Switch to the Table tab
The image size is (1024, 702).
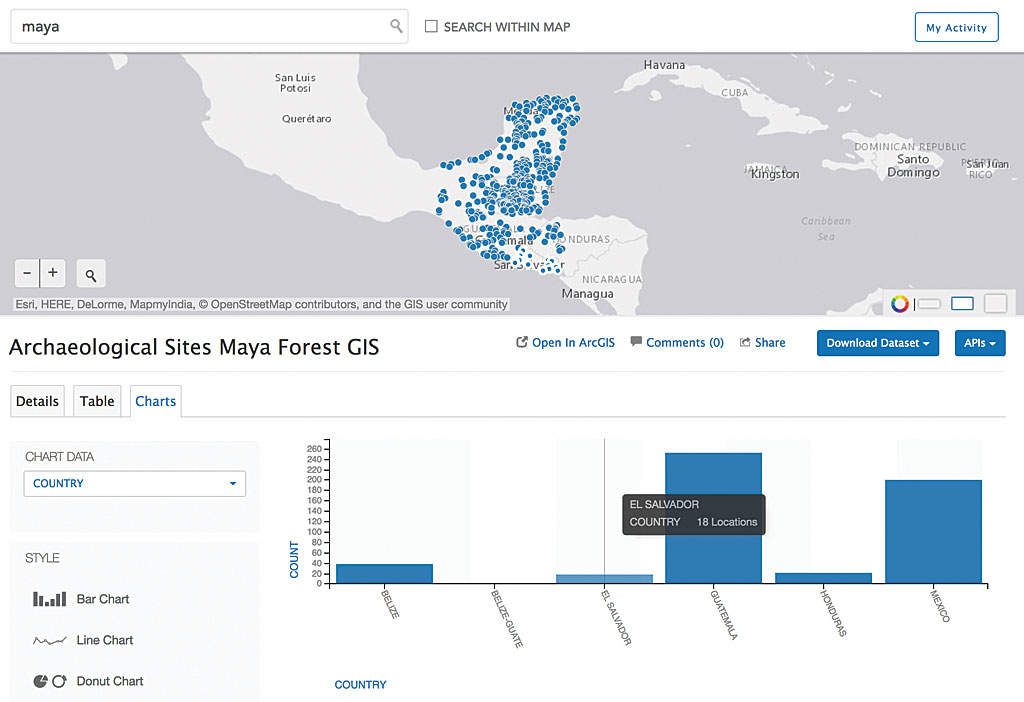(x=97, y=401)
